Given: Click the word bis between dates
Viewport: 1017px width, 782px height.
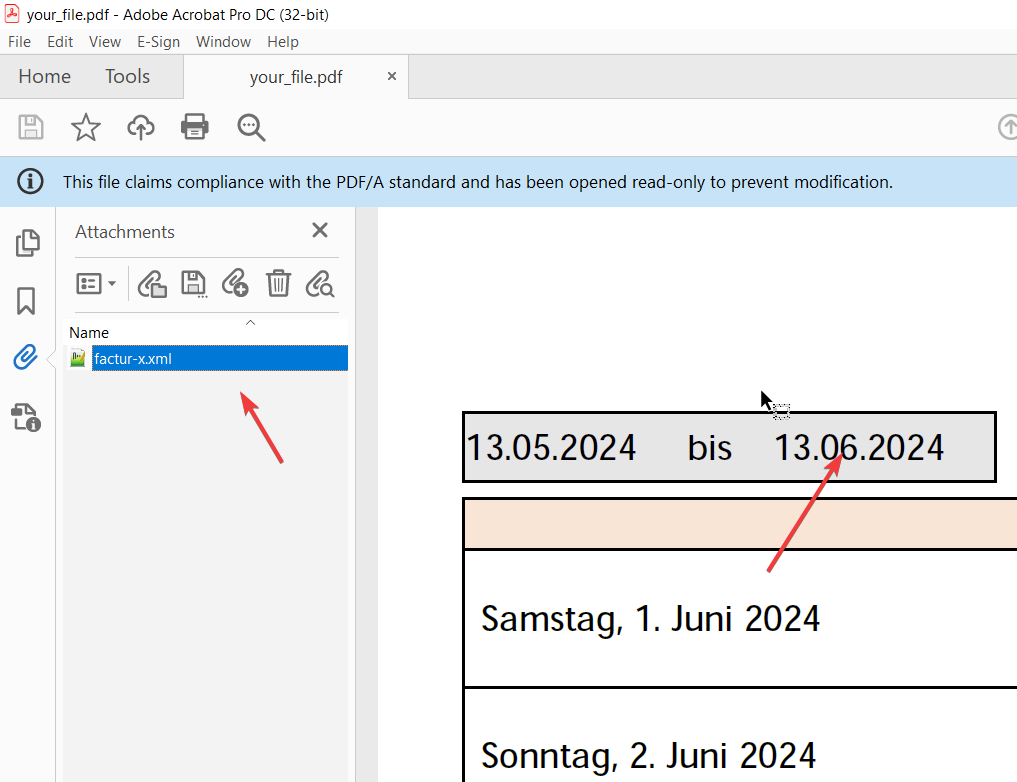Looking at the screenshot, I should (x=710, y=447).
